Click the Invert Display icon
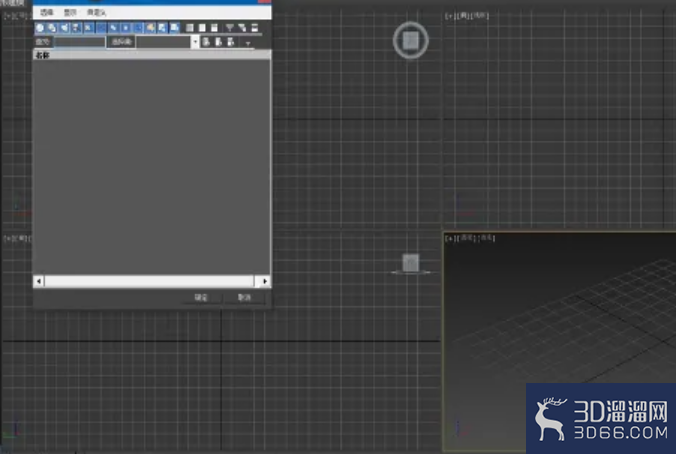The image size is (676, 454). [x=214, y=28]
